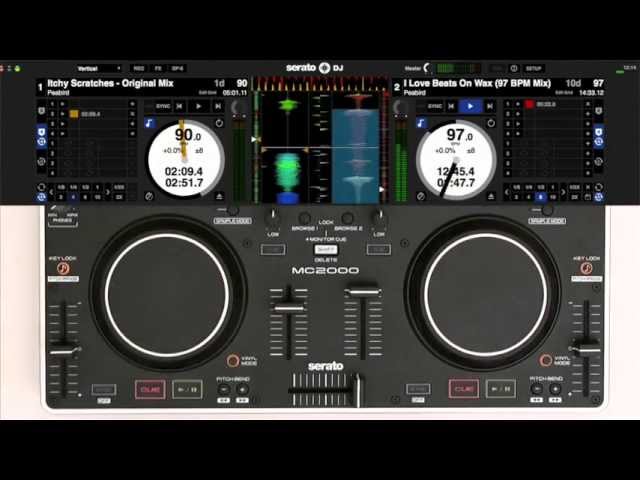
Task: Select the 1/2 beat loop on deck 1
Action: pos(85,187)
